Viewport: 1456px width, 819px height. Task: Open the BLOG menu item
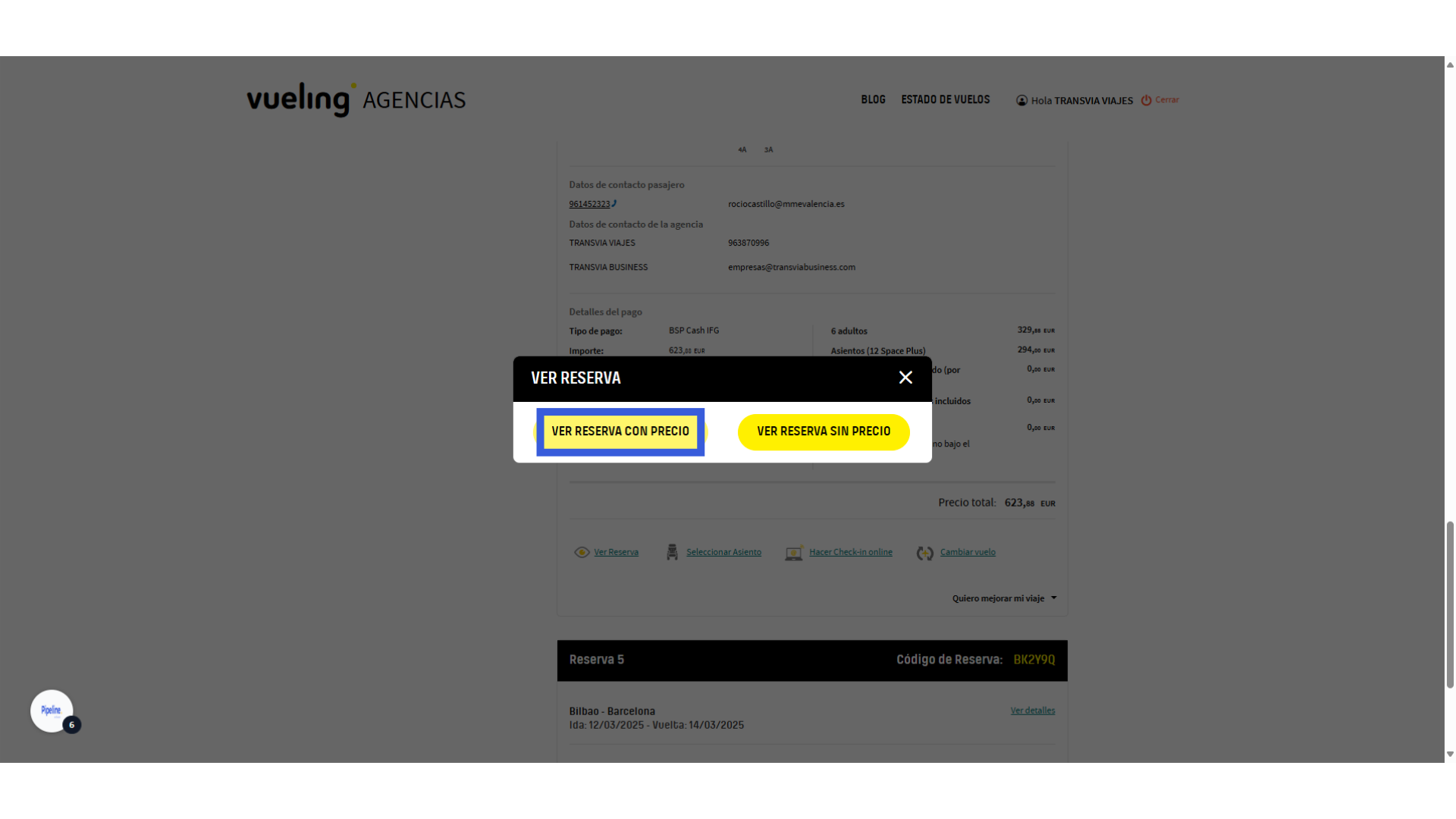(873, 99)
